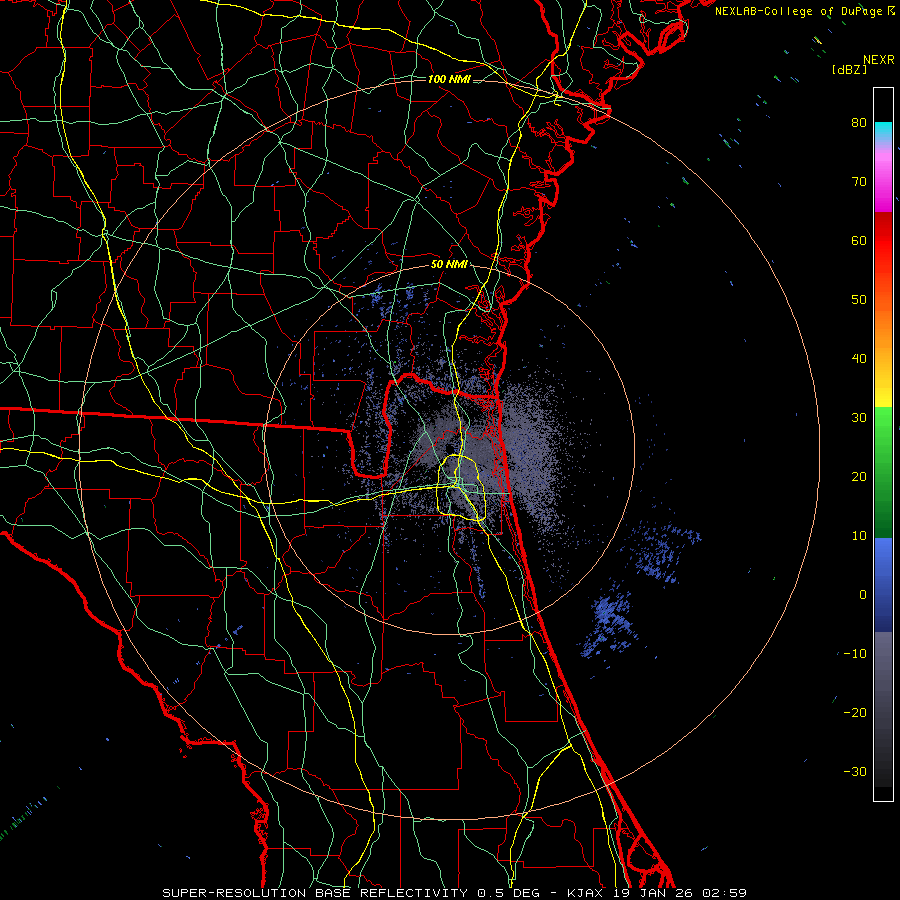This screenshot has width=900, height=900.
Task: Click the 0 dBZ scale value
Action: coord(863,595)
